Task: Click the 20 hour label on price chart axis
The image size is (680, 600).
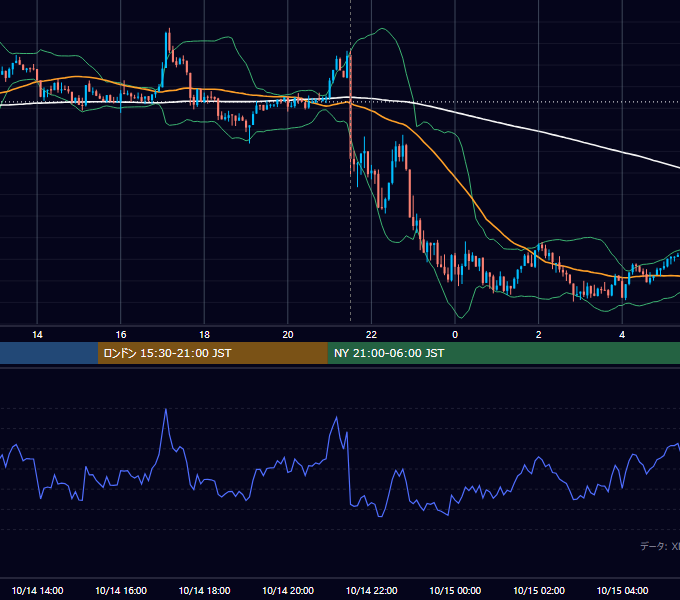Action: click(x=288, y=335)
